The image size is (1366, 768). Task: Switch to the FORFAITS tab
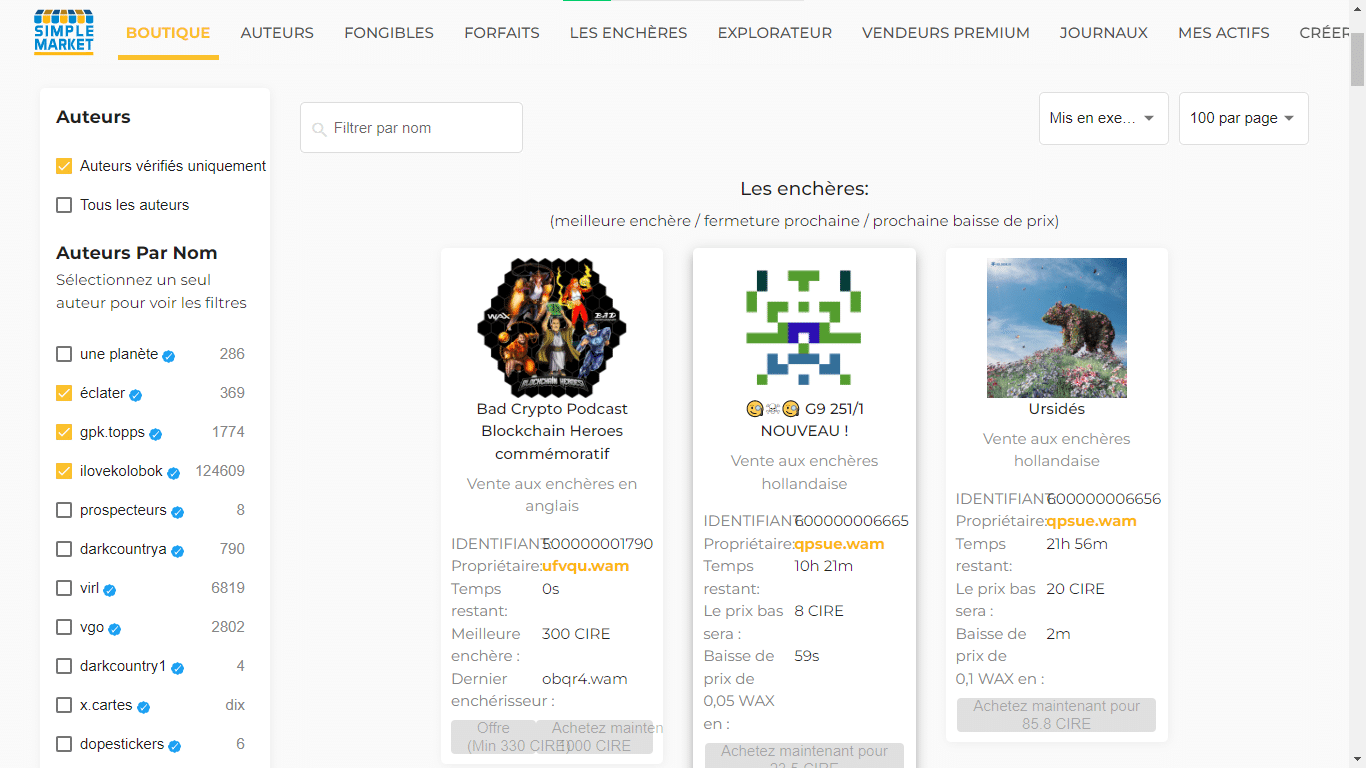pos(502,33)
